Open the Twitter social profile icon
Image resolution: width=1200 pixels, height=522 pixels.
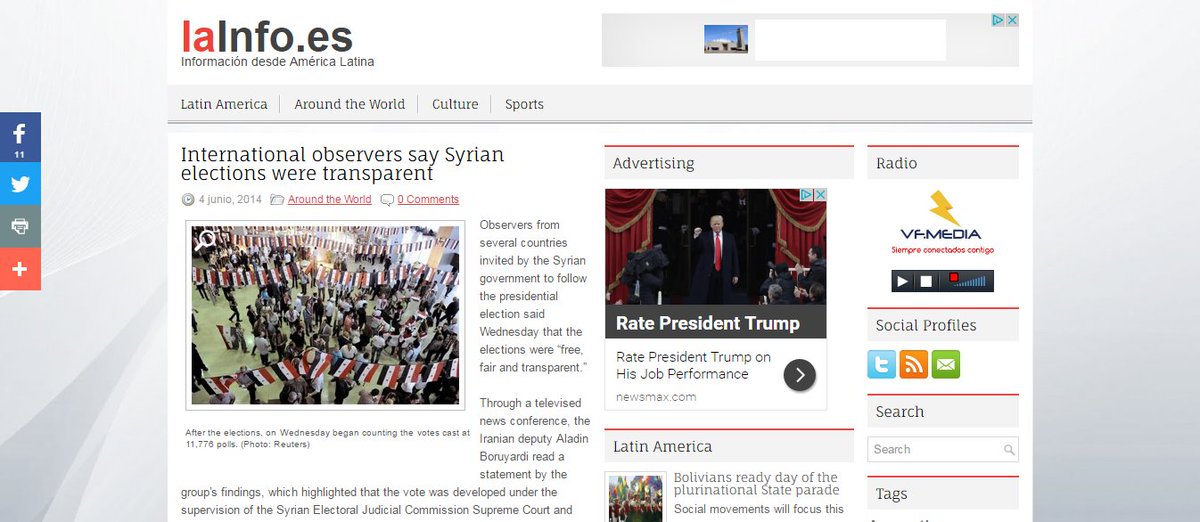coord(881,364)
